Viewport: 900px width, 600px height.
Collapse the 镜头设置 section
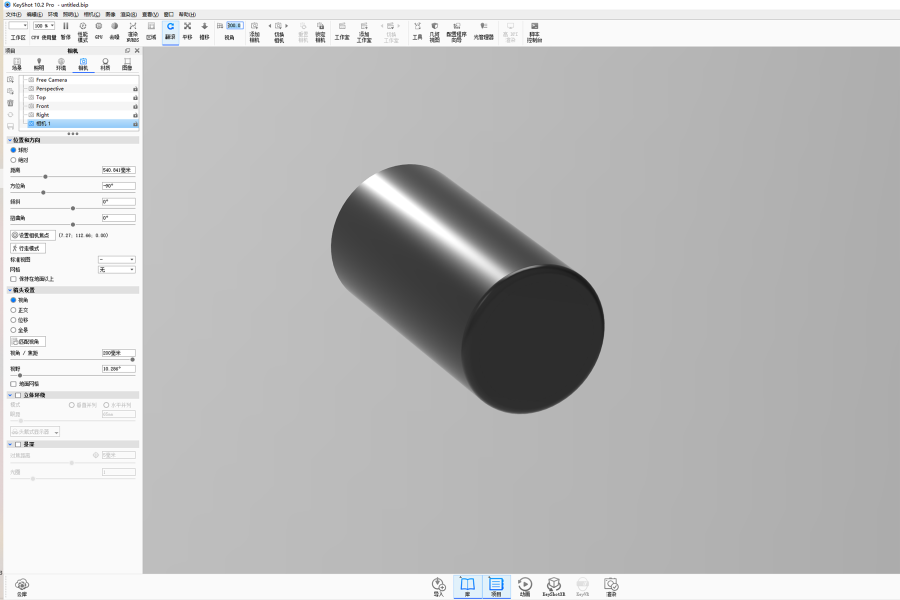9,290
